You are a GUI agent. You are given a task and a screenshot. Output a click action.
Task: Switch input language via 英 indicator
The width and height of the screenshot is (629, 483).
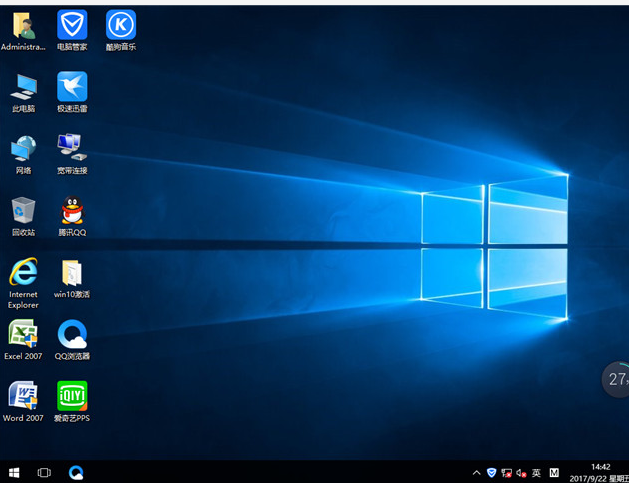click(x=536, y=473)
